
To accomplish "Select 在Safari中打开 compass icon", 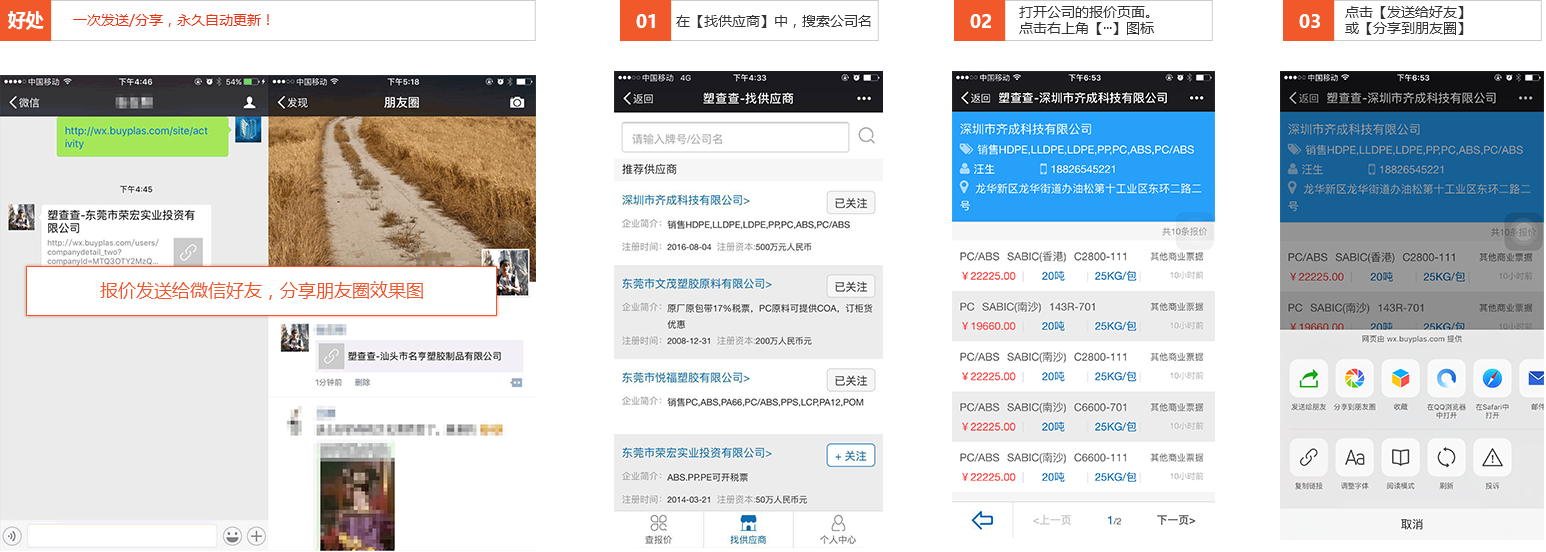I will (1492, 378).
